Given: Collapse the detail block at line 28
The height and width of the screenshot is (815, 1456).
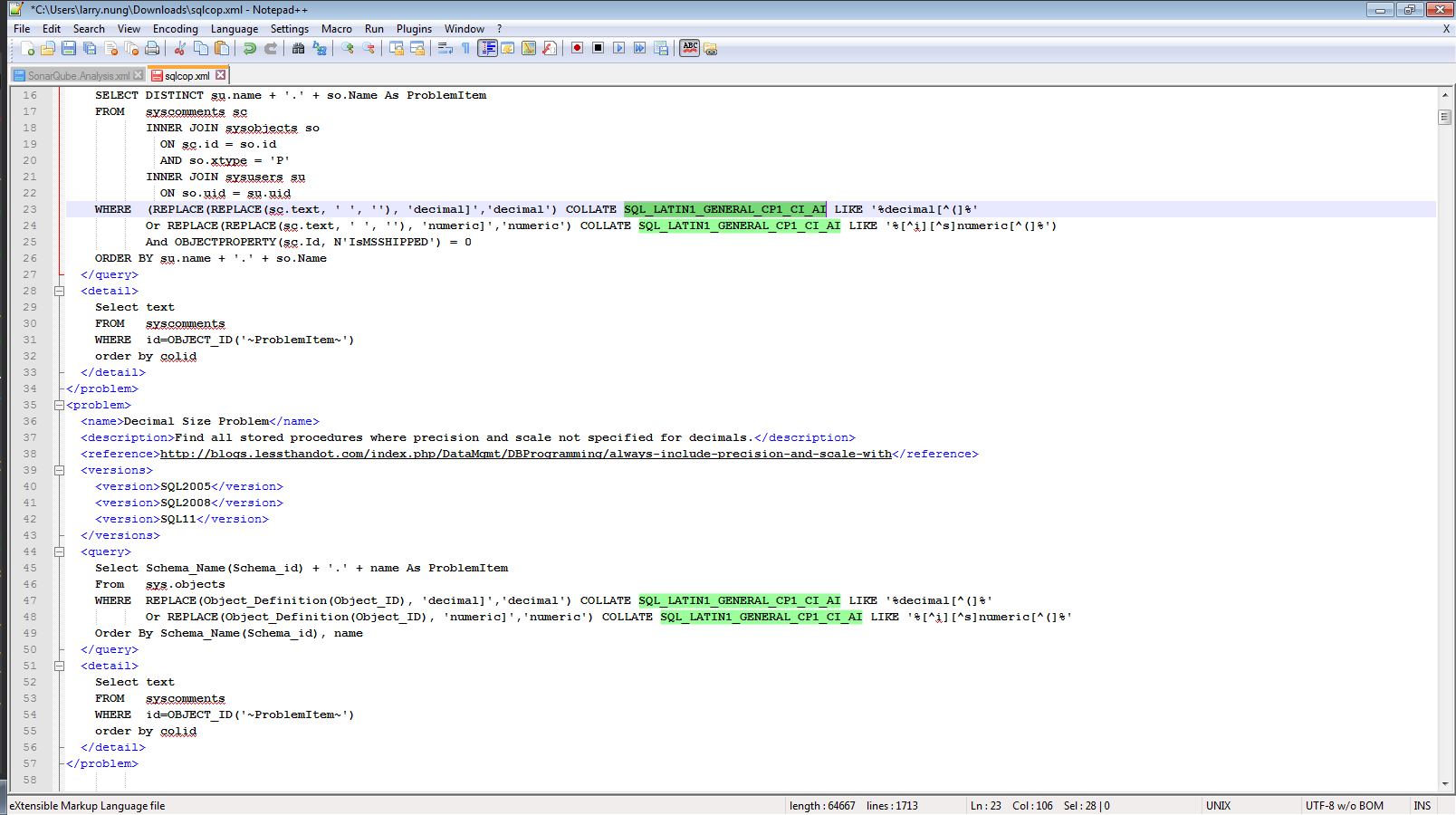Looking at the screenshot, I should coord(59,291).
